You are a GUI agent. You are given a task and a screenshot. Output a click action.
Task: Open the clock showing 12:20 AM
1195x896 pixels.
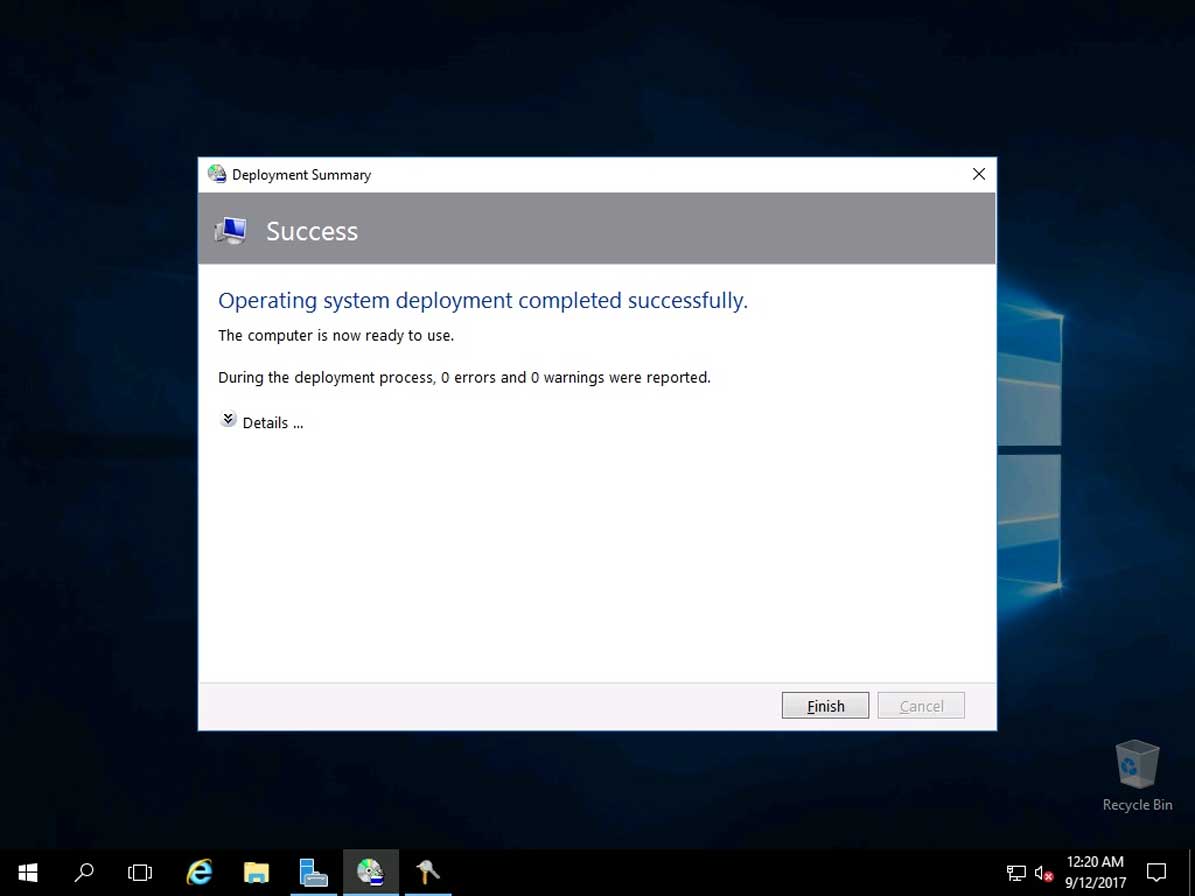(1095, 872)
